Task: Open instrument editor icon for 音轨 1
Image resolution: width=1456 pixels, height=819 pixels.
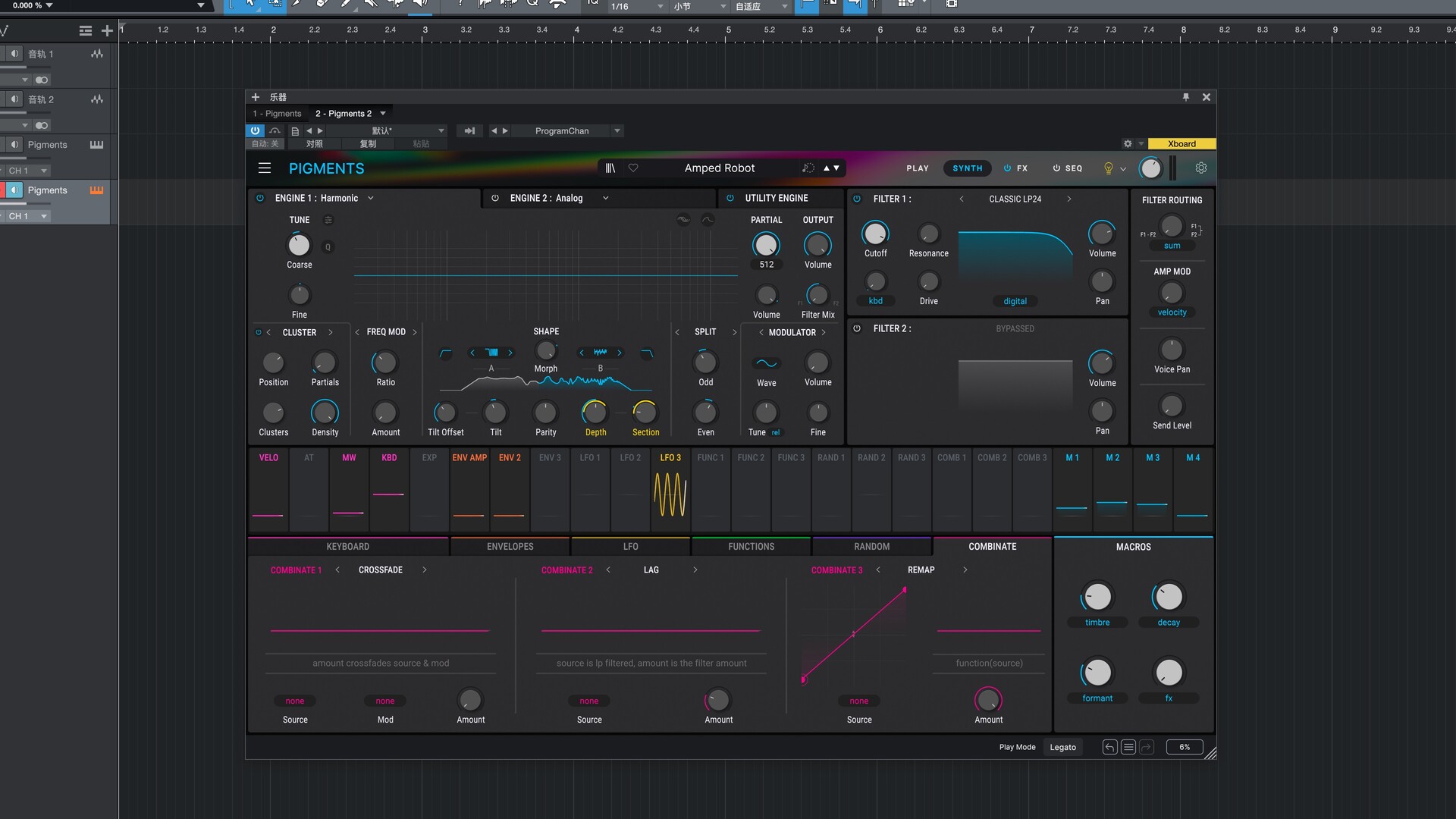Action: (x=97, y=54)
